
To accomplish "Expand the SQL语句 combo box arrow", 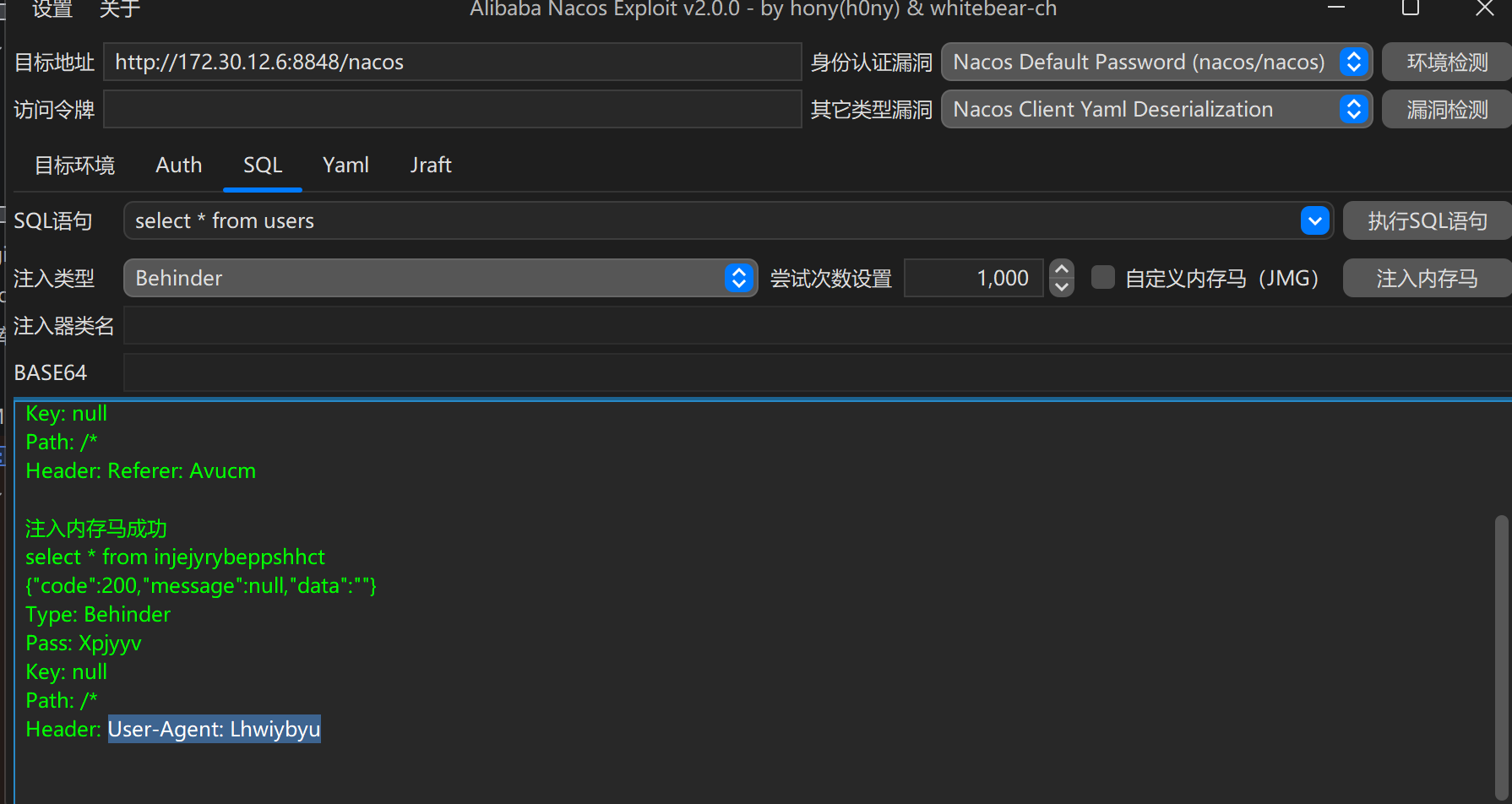I will click(x=1314, y=221).
